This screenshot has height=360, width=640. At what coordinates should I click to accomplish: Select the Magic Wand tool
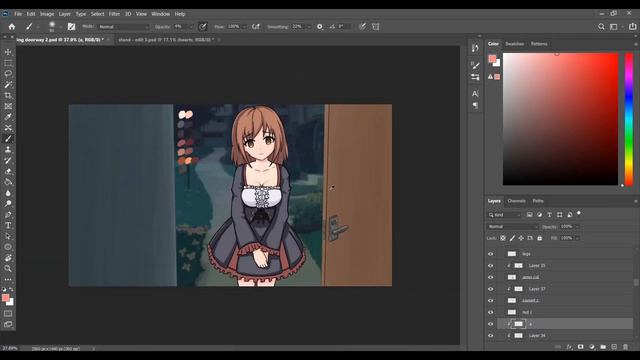click(x=8, y=84)
